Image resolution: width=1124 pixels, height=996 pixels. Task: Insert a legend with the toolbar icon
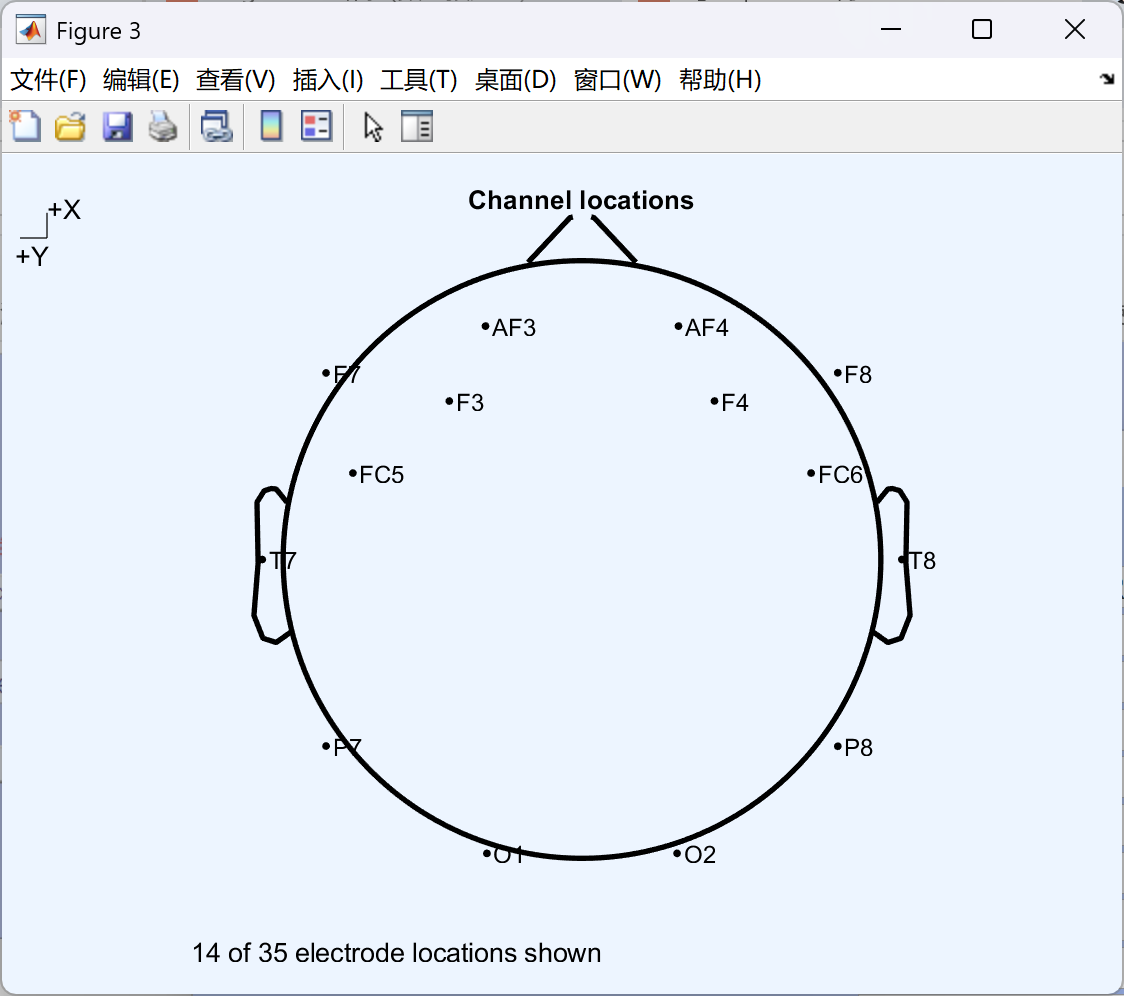(x=316, y=127)
